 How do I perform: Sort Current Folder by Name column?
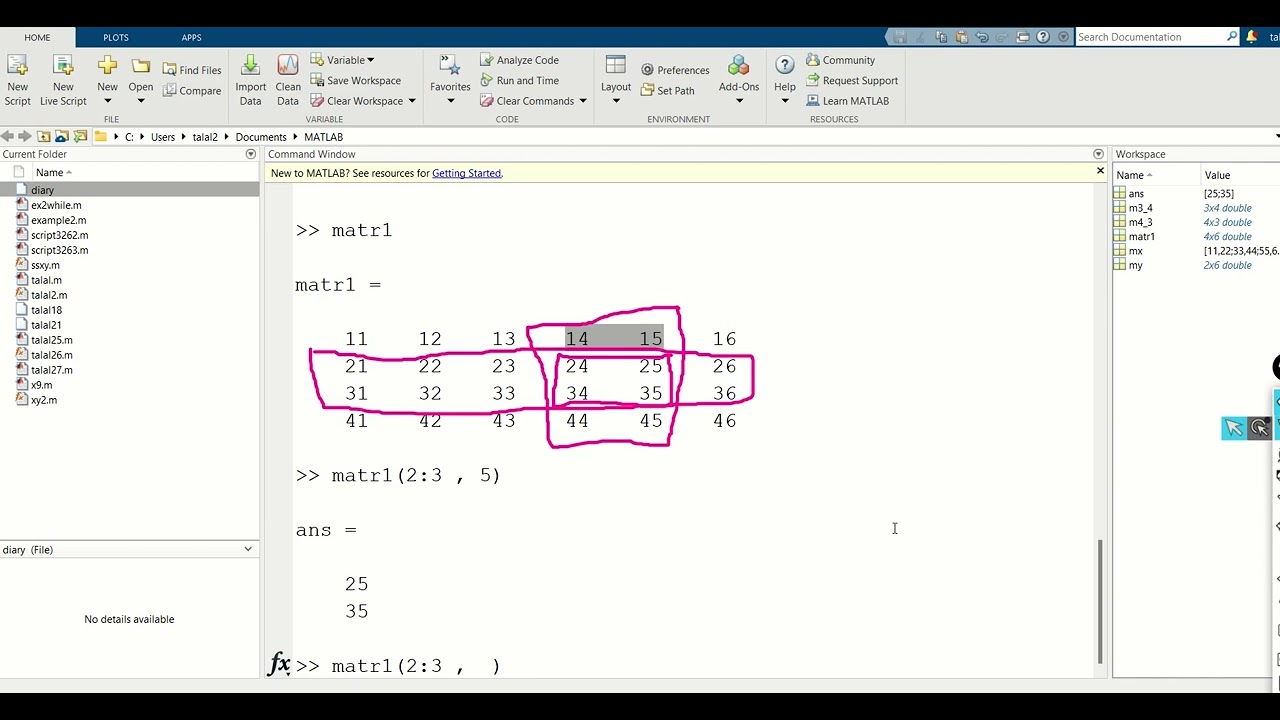click(54, 172)
